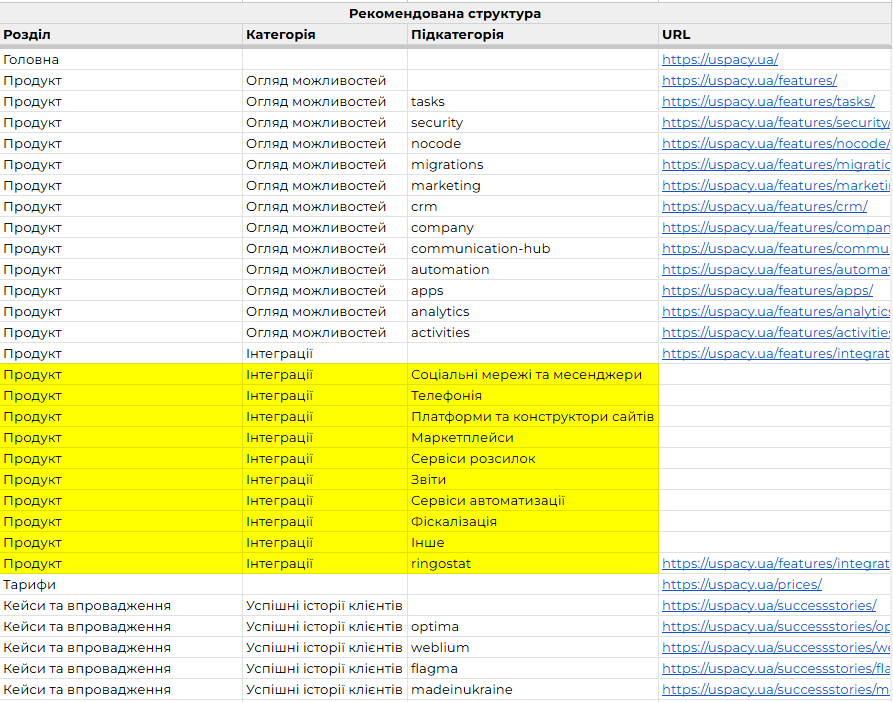Select the highlighted Телефонія cell
893x702 pixels.
point(532,396)
